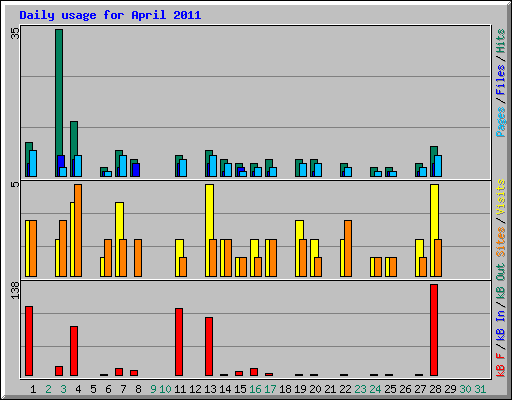Image resolution: width=512 pixels, height=400 pixels.
Task: Click the light blue Pages bar for day 13
Action: click(x=213, y=166)
